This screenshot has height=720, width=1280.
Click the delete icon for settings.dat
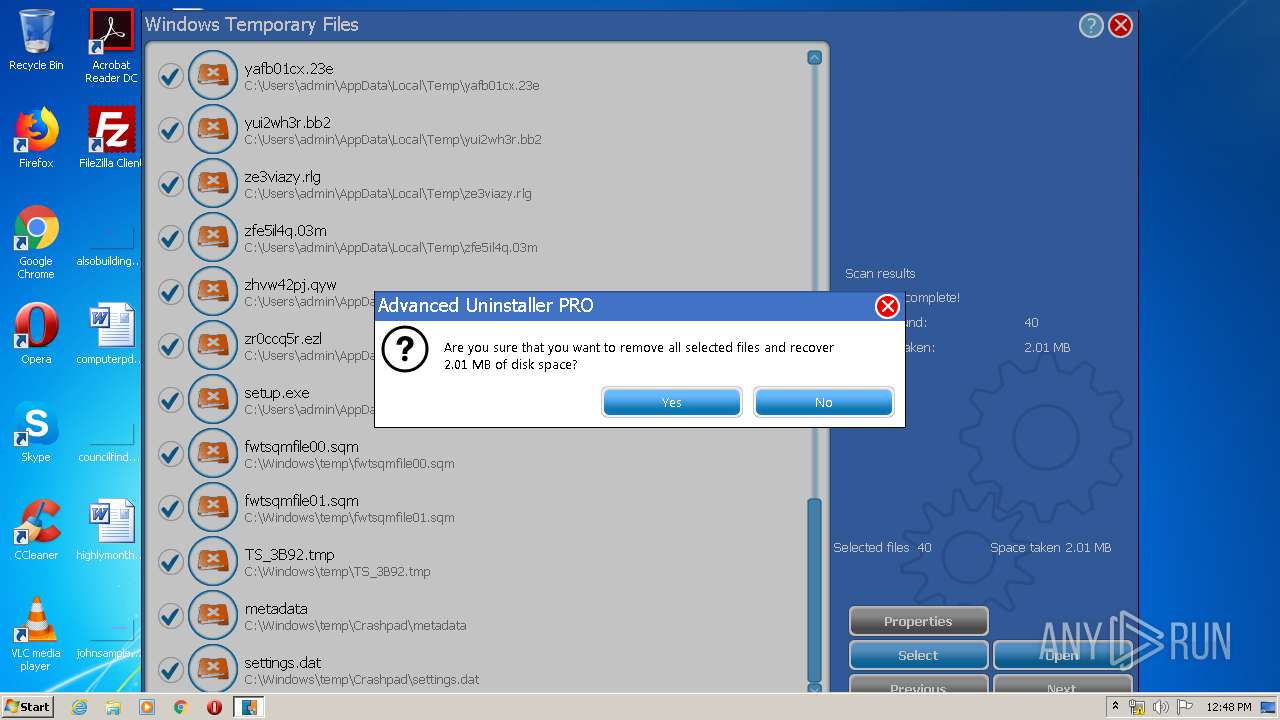coord(212,669)
